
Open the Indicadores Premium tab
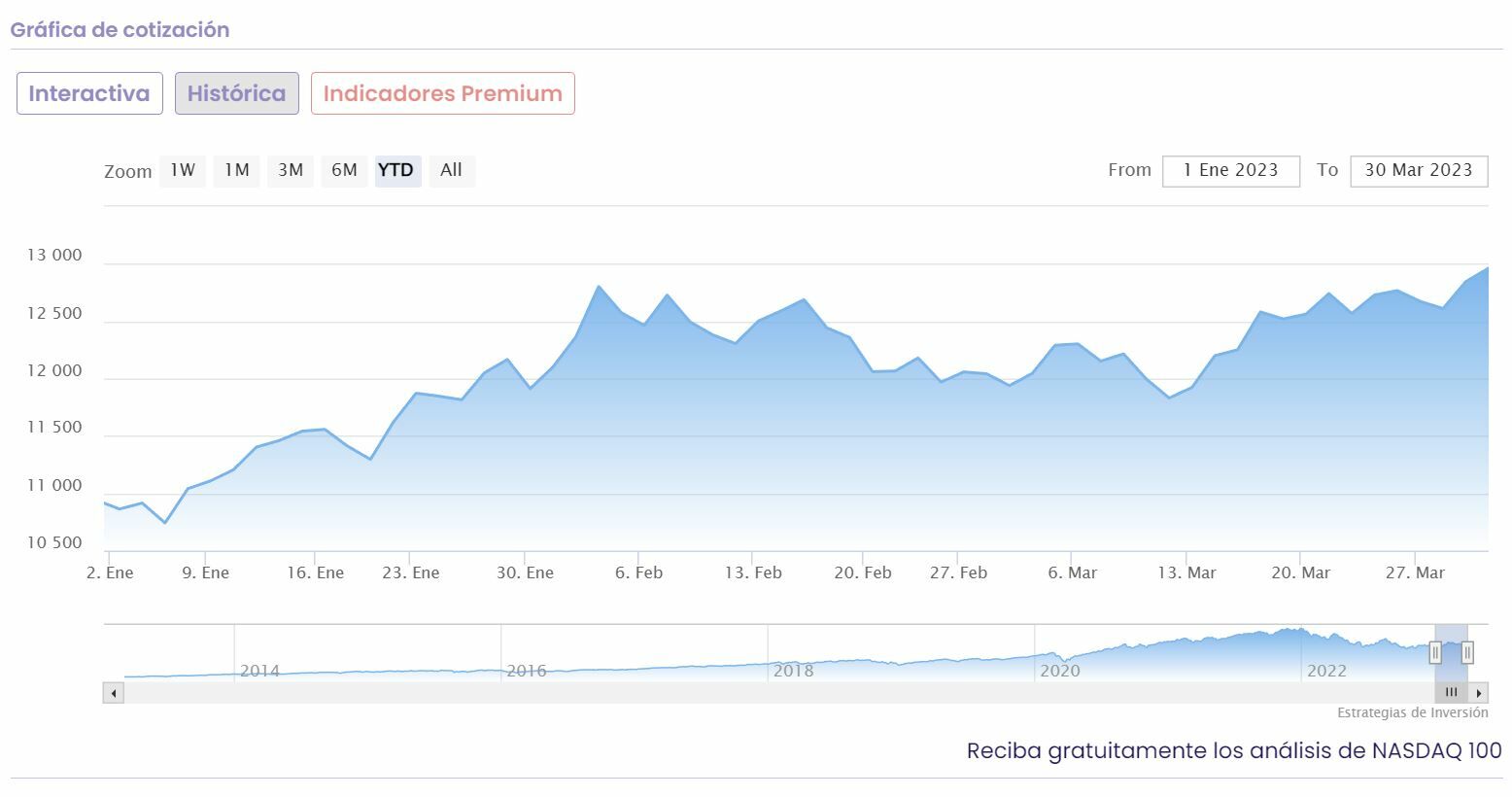pyautogui.click(x=442, y=93)
